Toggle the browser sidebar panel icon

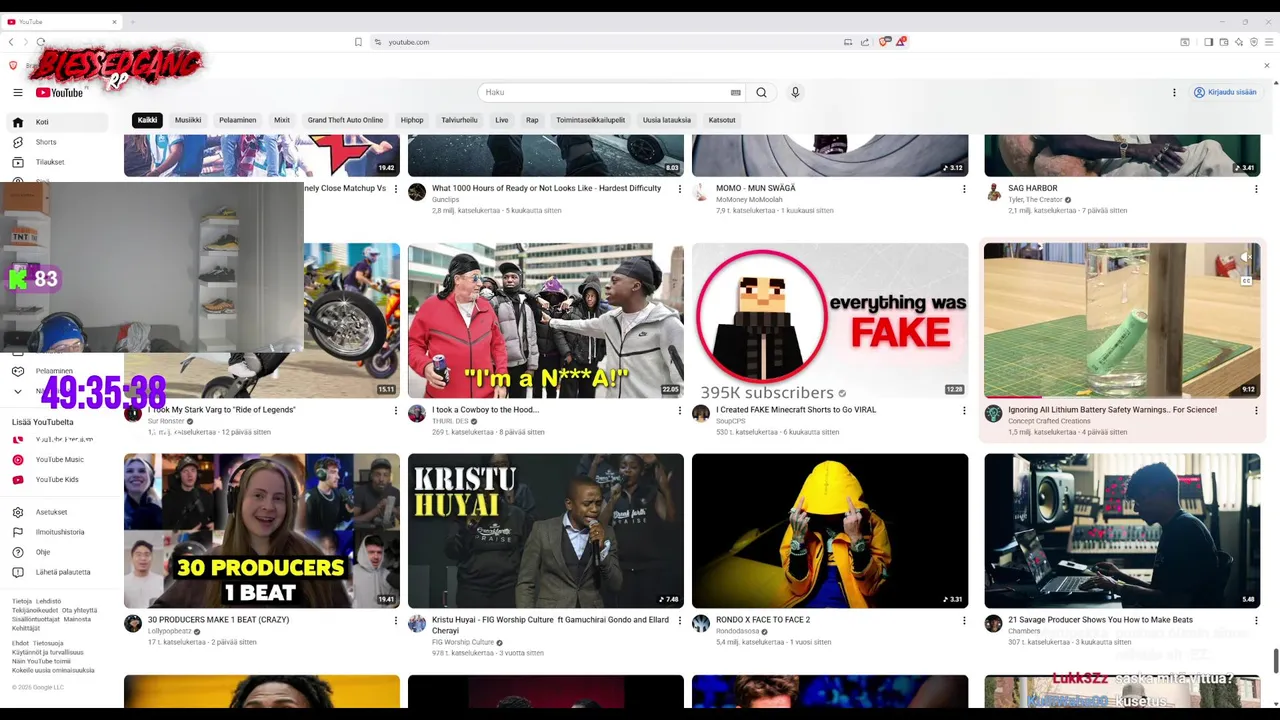click(x=1208, y=42)
